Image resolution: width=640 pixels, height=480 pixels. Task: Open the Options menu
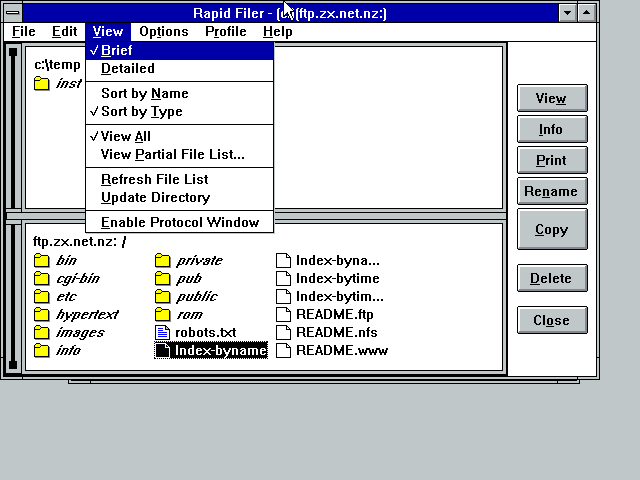coord(164,31)
